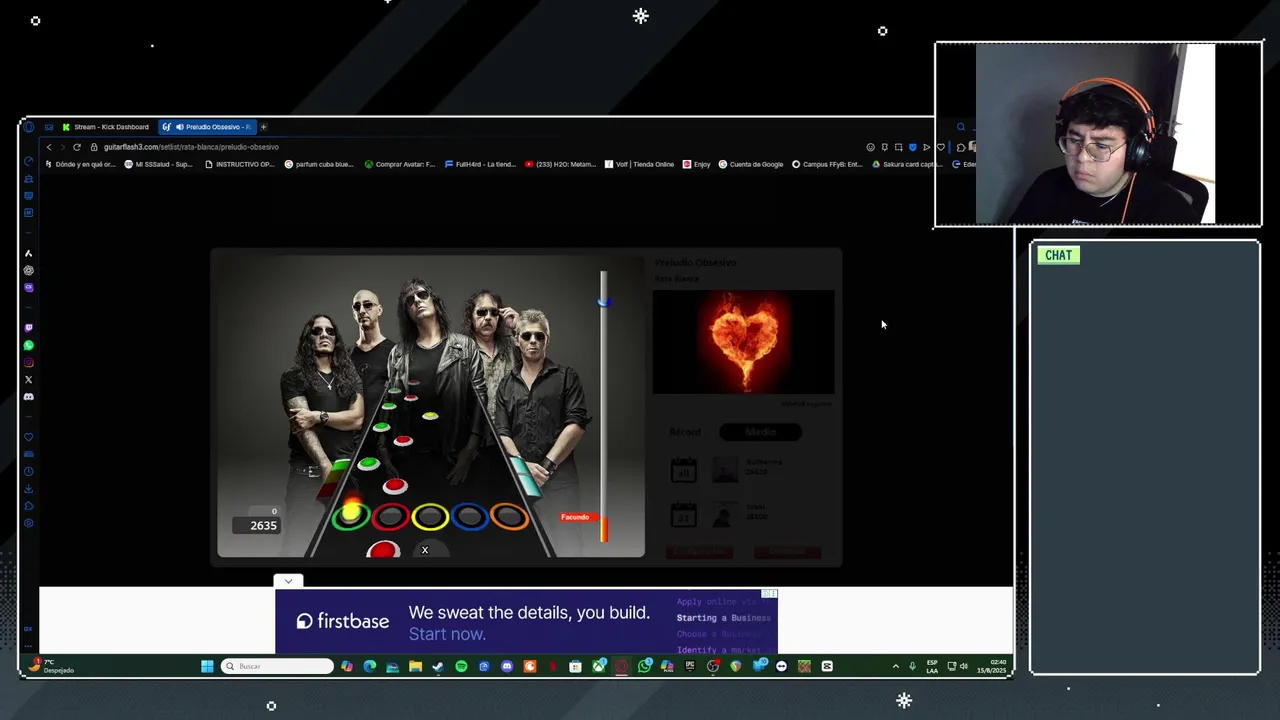Open Instagram in the sidebar

tap(28, 362)
